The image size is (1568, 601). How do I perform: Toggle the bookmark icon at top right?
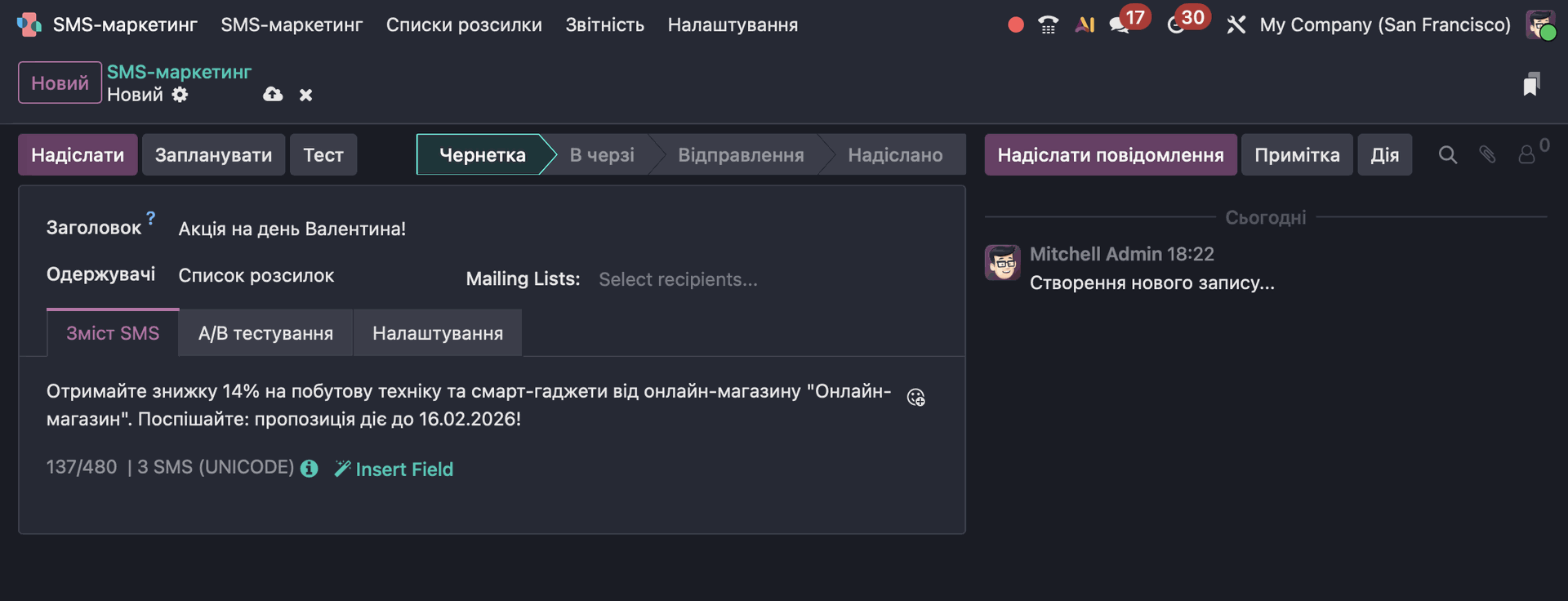1531,84
